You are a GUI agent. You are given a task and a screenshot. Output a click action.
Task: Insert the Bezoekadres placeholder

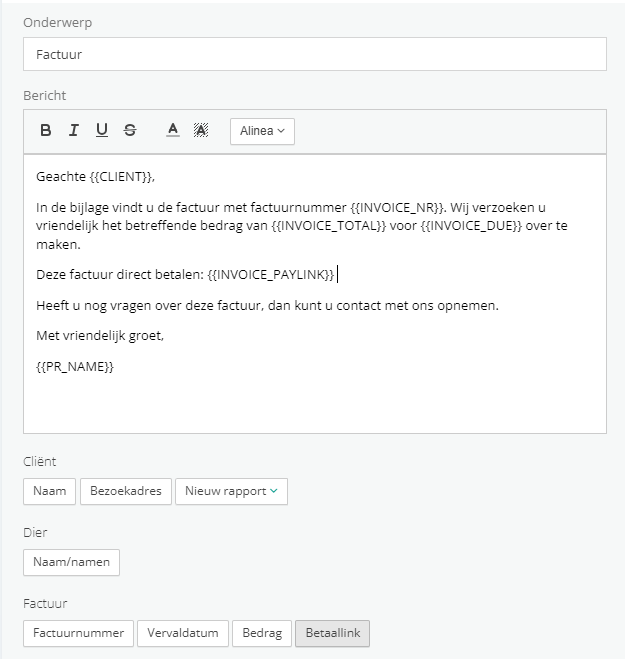click(126, 491)
